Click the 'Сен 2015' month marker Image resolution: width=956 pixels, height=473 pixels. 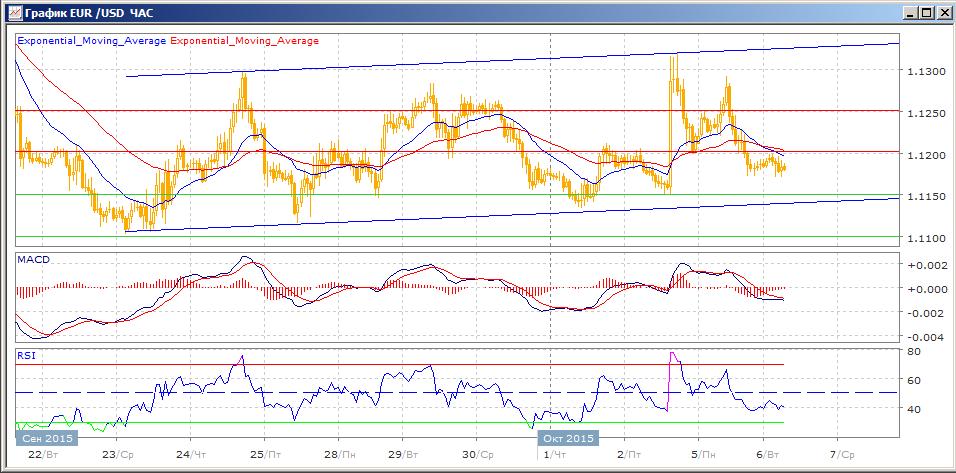click(44, 438)
